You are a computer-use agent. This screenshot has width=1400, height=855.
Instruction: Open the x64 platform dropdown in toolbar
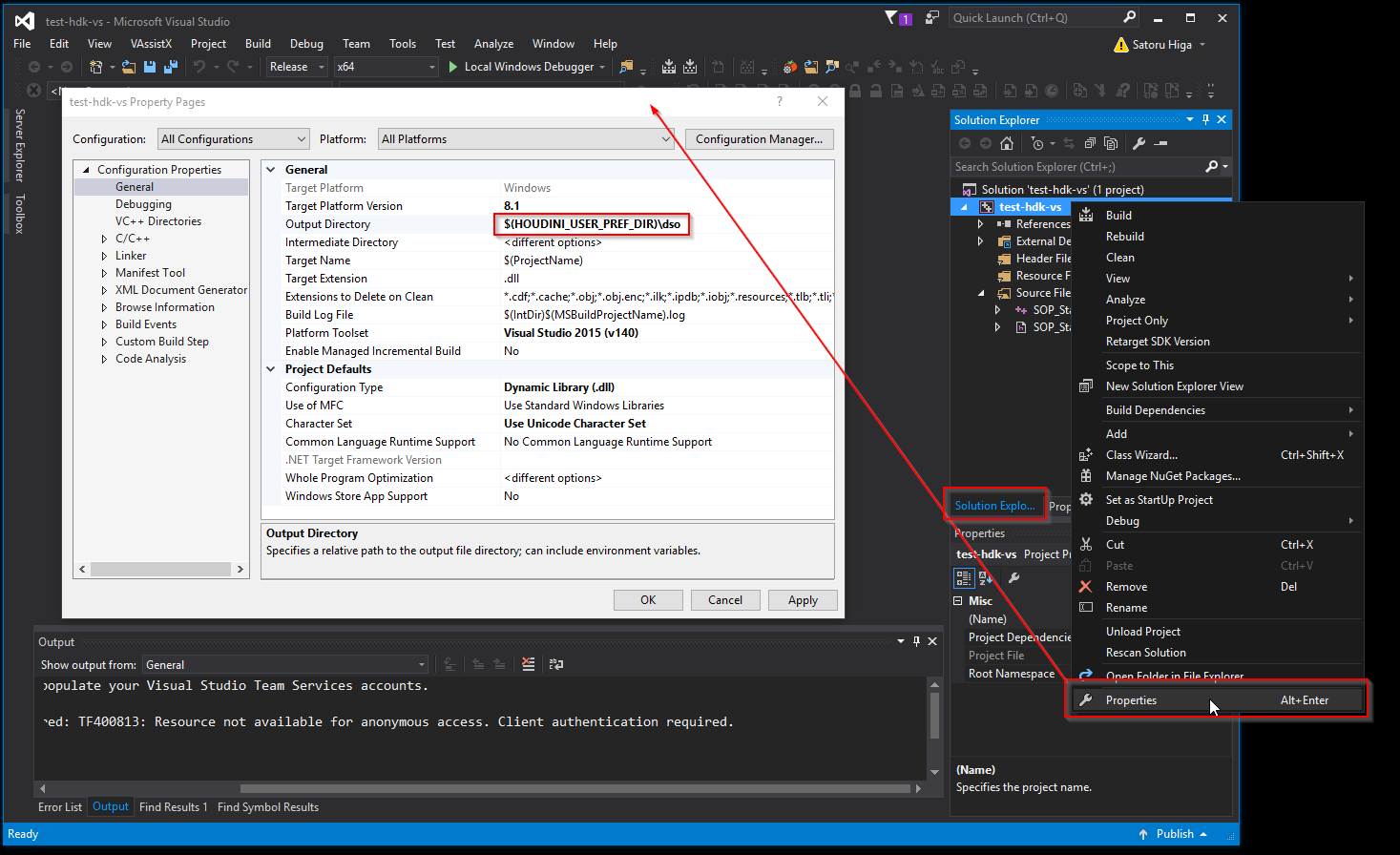(x=386, y=67)
